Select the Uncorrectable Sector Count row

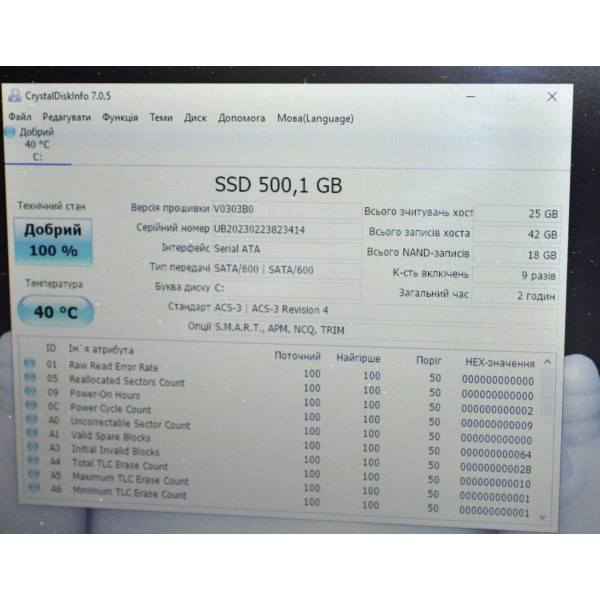pos(279,429)
